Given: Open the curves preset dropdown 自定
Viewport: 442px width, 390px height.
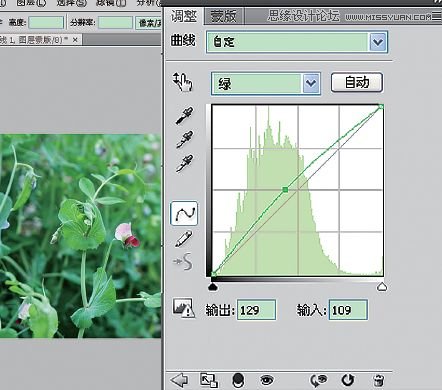Looking at the screenshot, I should point(297,42).
